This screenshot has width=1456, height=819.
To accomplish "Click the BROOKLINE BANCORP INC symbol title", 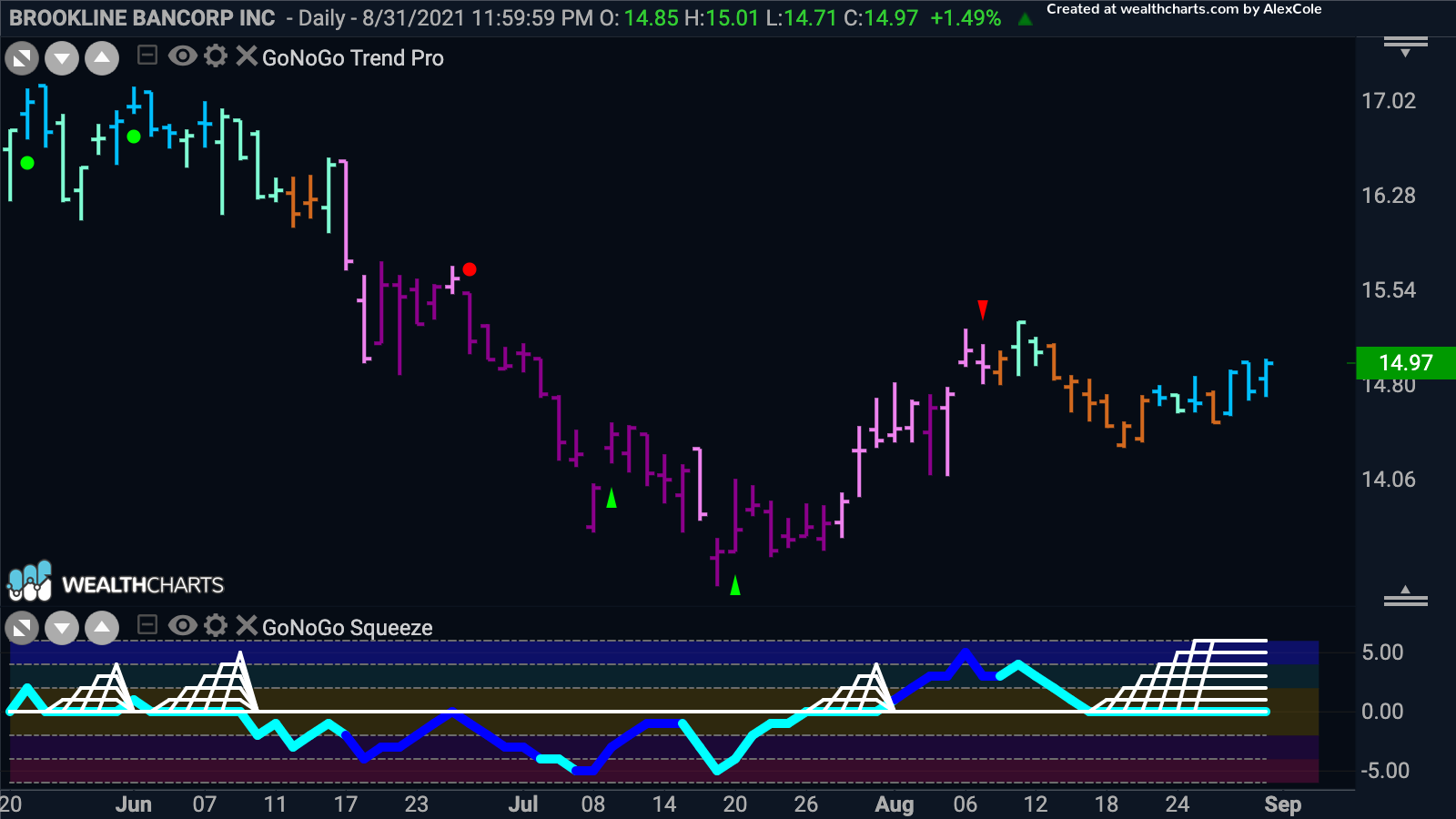I will point(142,18).
